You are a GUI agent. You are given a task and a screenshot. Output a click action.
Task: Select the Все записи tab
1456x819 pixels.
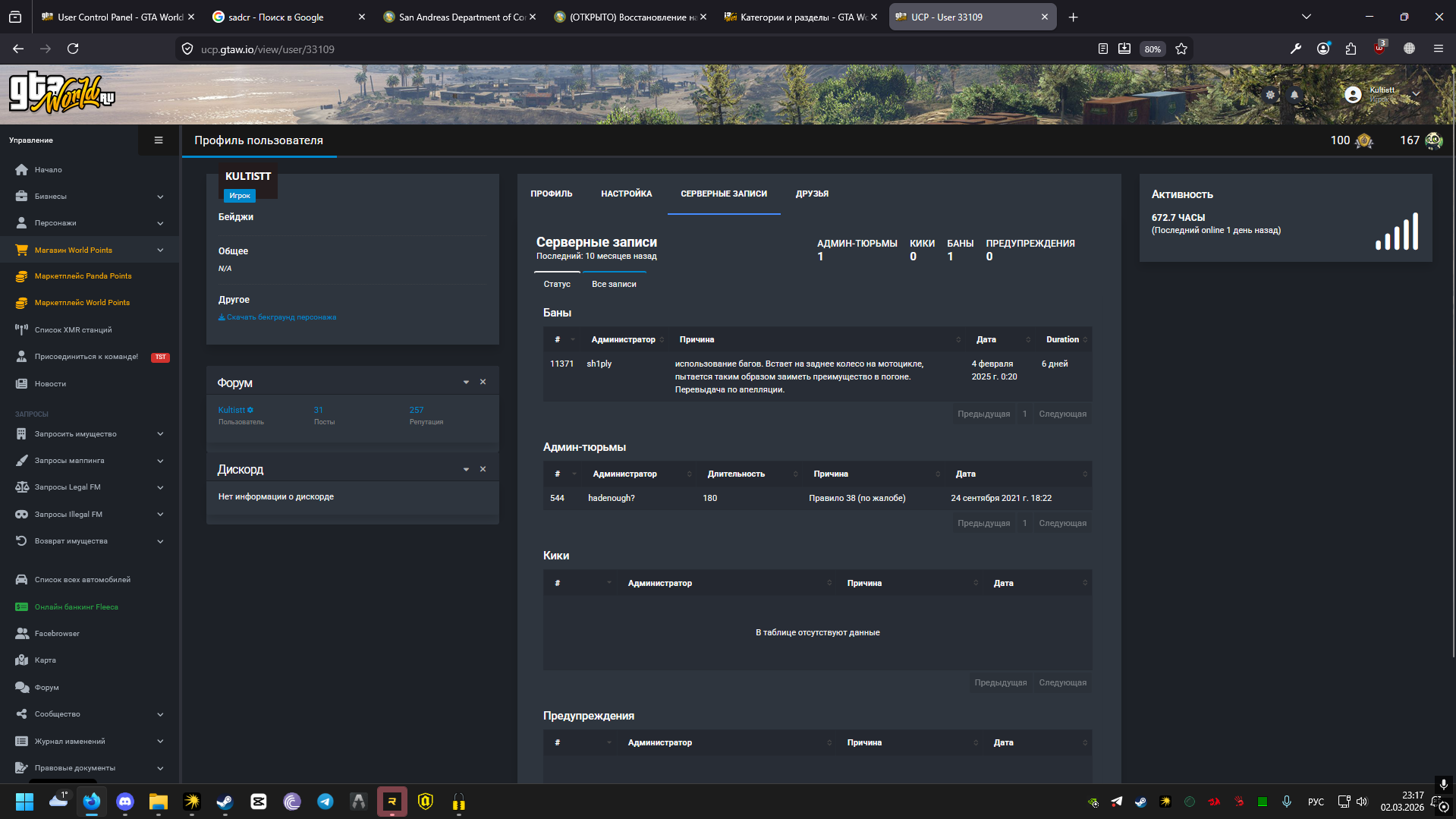614,284
